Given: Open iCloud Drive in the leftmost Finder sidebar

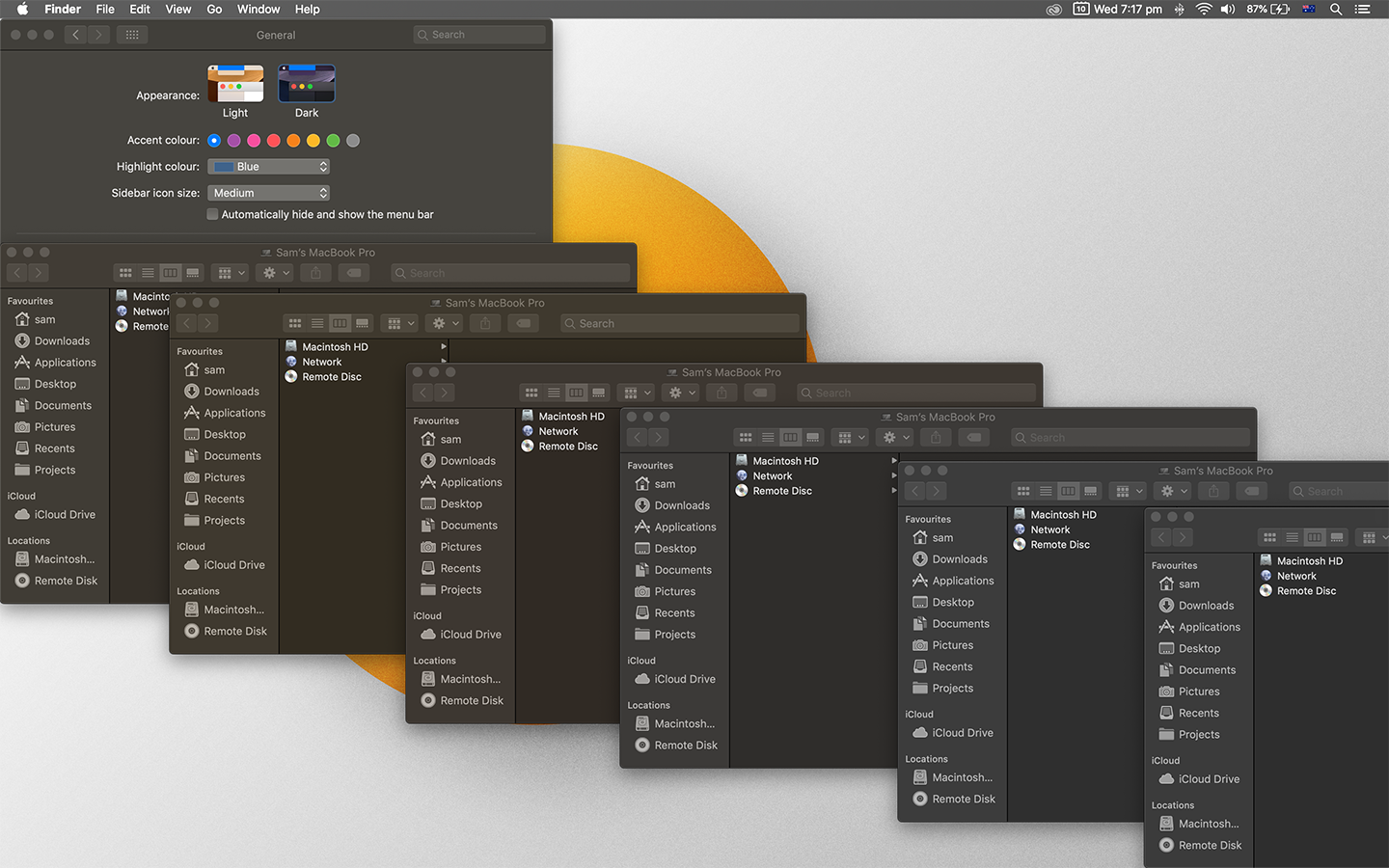Looking at the screenshot, I should (65, 514).
